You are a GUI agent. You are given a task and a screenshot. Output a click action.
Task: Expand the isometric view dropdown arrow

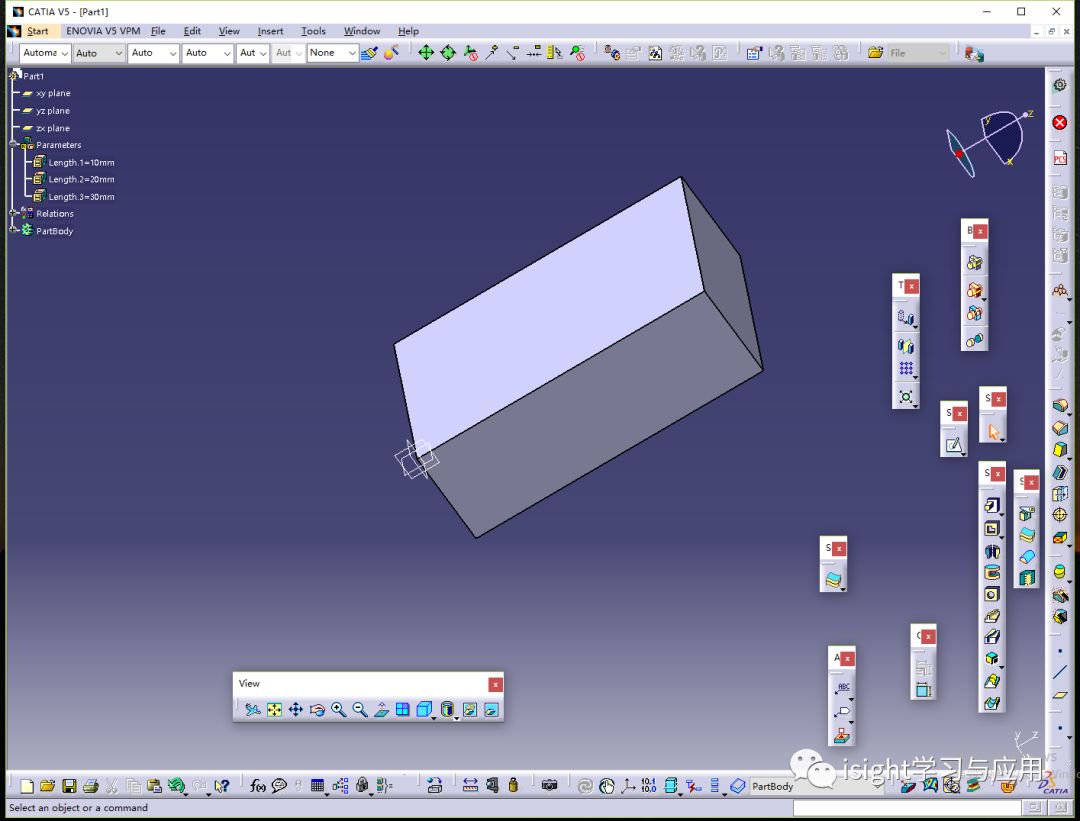point(432,717)
